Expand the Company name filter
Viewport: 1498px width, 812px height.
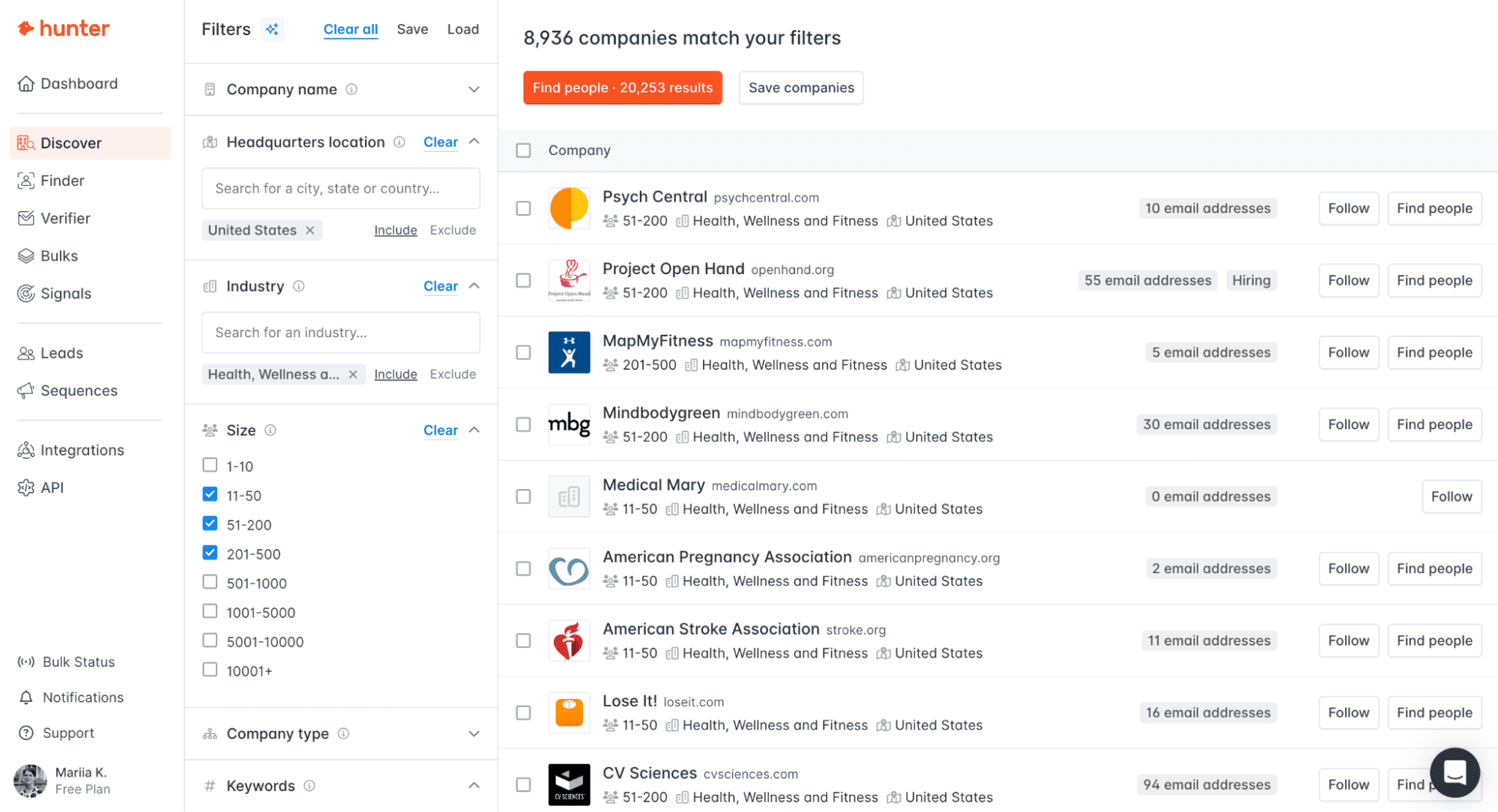pyautogui.click(x=474, y=89)
